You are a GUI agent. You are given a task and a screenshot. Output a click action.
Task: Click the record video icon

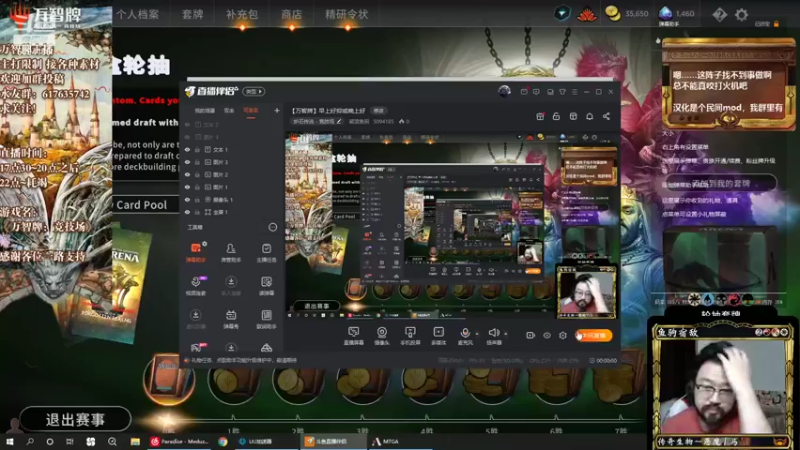pyautogui.click(x=530, y=335)
